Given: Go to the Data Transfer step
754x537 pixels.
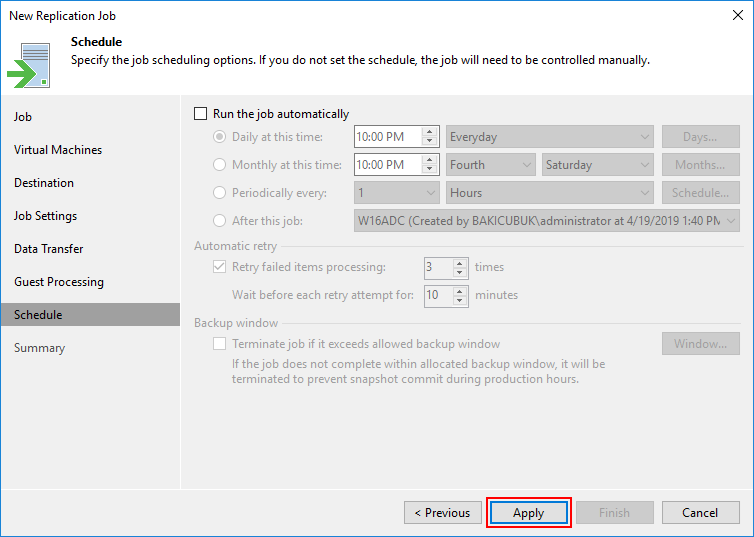Looking at the screenshot, I should coord(49,249).
